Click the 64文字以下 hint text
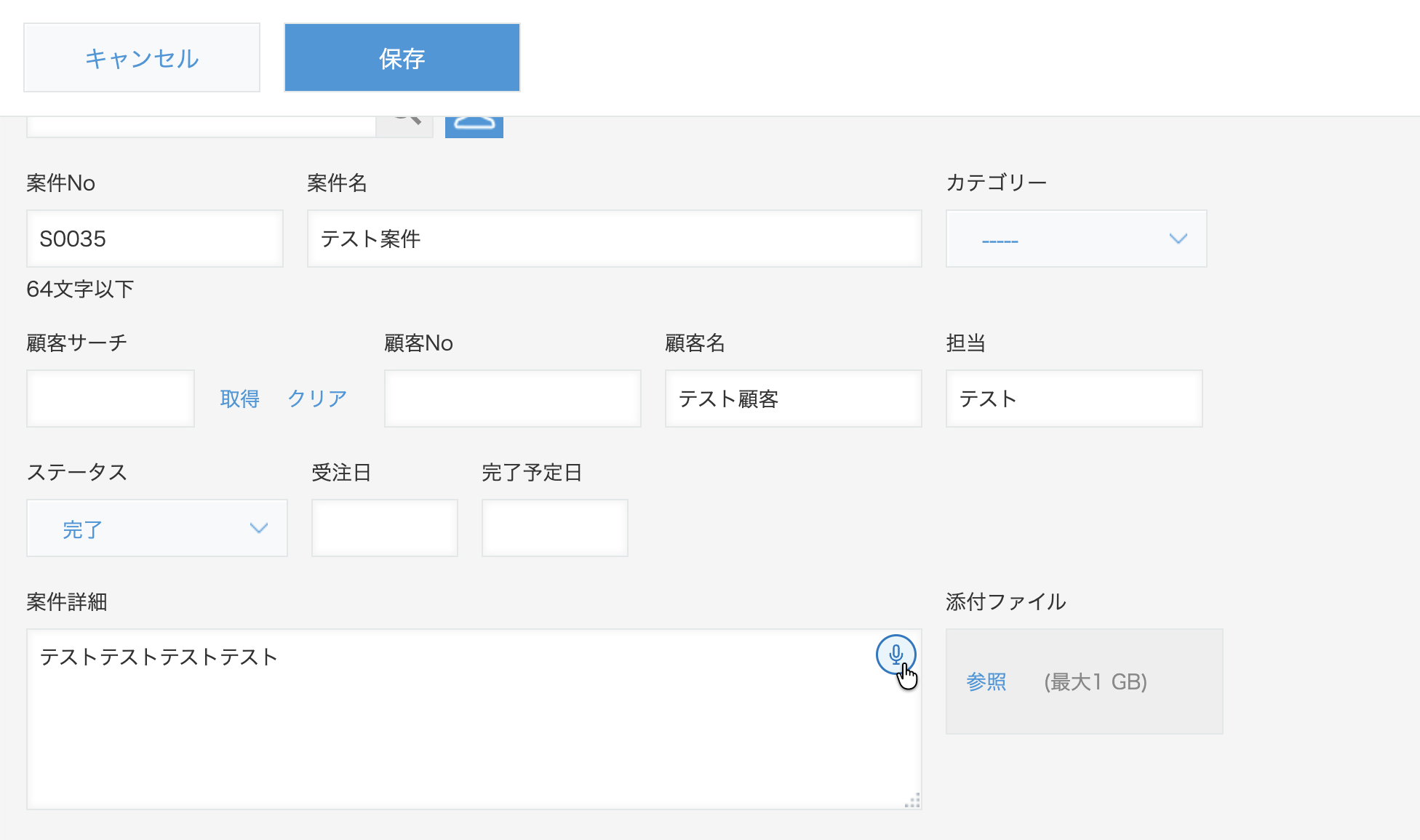Screen dimensions: 1420x840 point(80,289)
